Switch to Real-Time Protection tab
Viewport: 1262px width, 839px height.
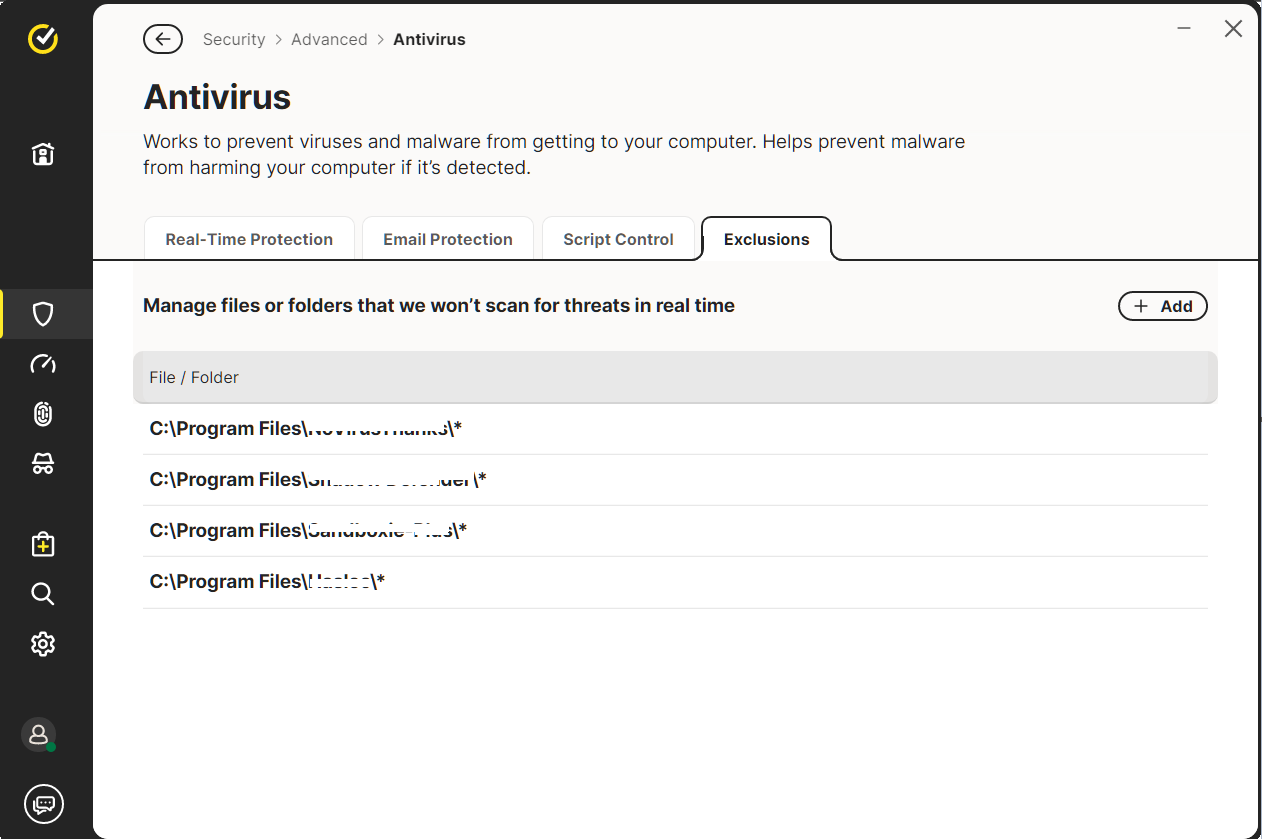249,239
